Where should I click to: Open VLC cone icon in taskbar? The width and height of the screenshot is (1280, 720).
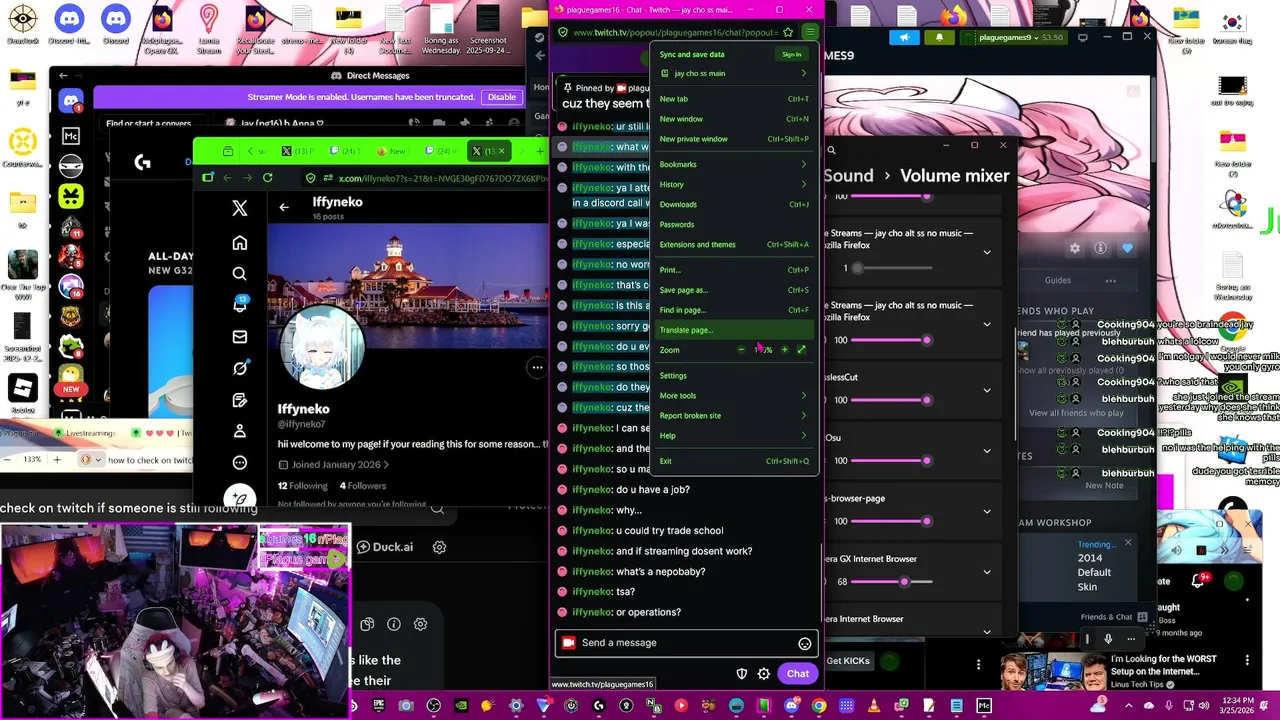(x=874, y=706)
